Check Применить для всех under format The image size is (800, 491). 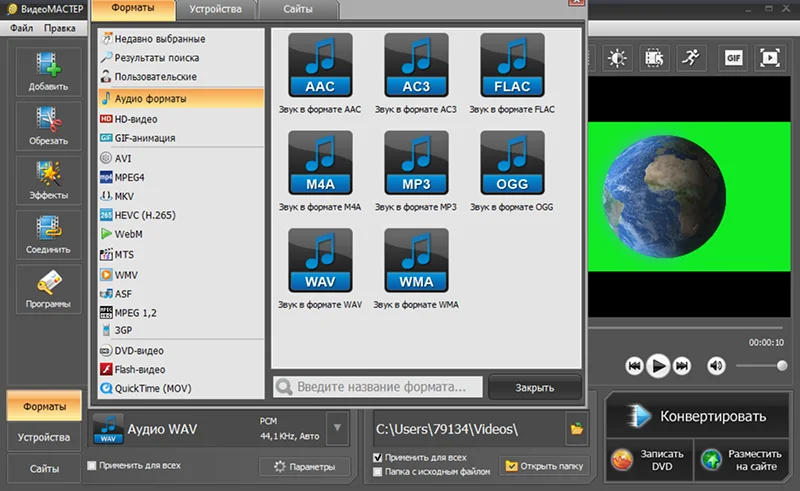click(92, 465)
